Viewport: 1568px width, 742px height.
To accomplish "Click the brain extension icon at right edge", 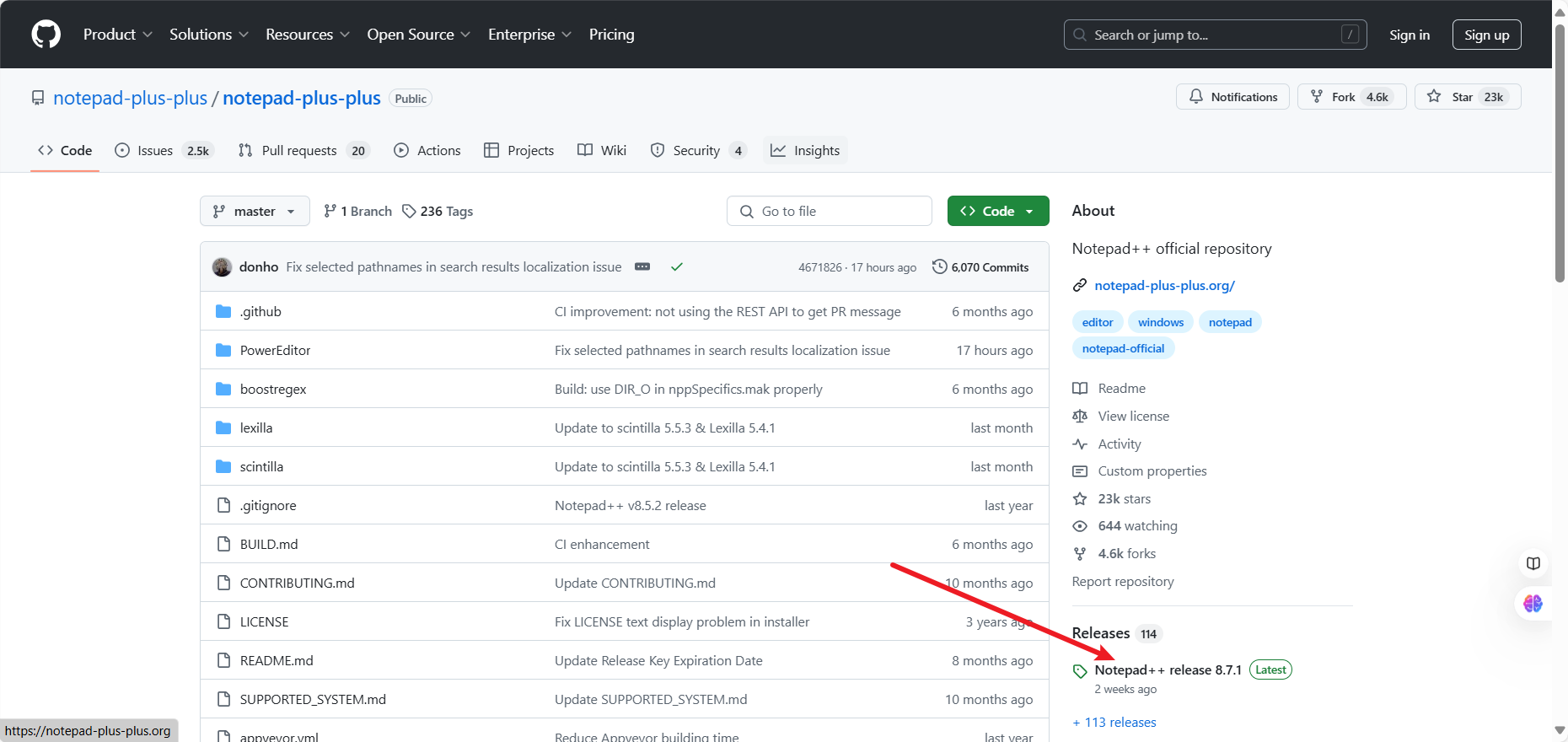I will pyautogui.click(x=1533, y=603).
